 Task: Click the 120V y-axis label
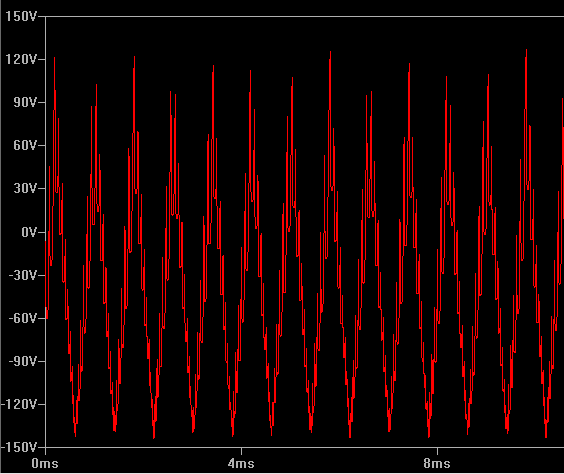21,59
